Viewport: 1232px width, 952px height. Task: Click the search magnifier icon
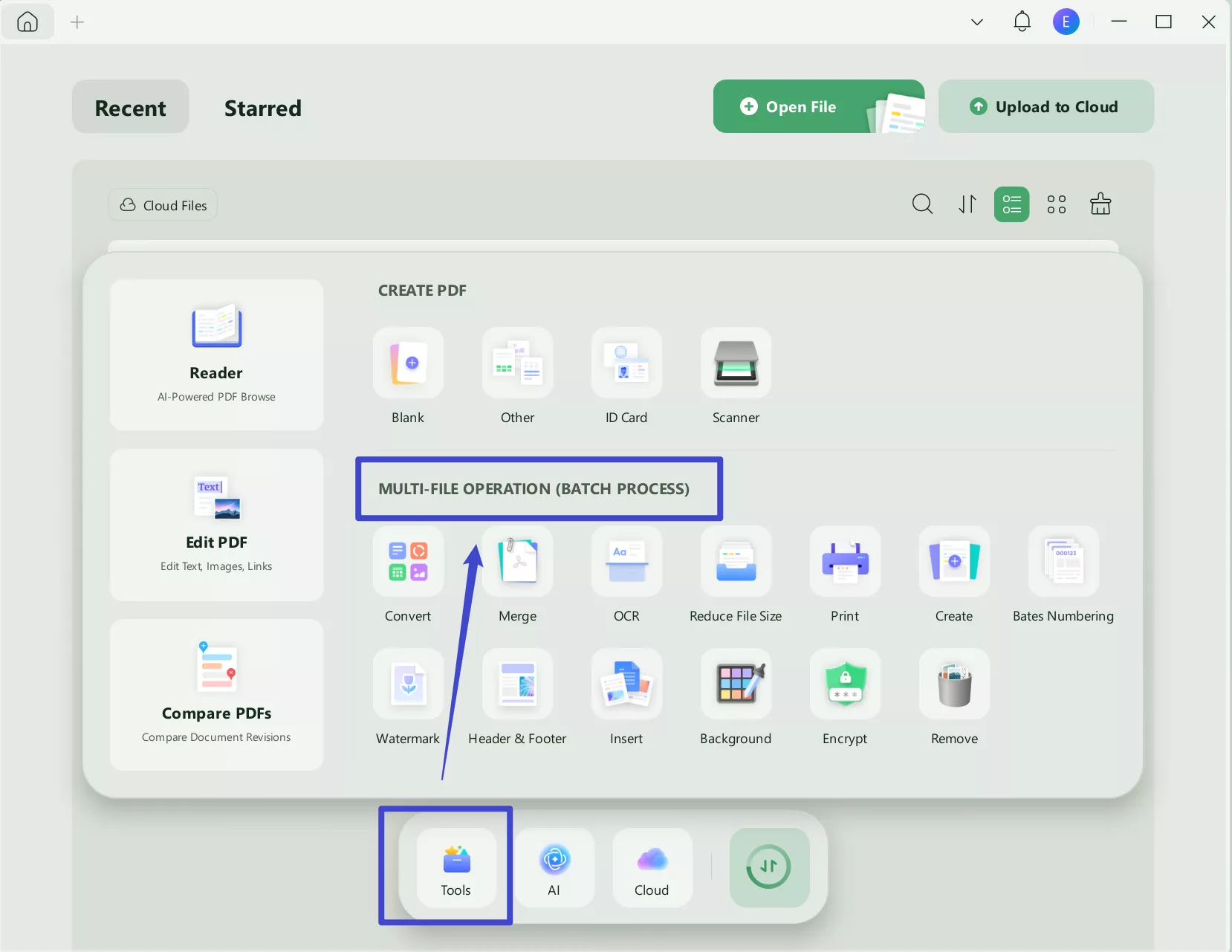pos(922,204)
